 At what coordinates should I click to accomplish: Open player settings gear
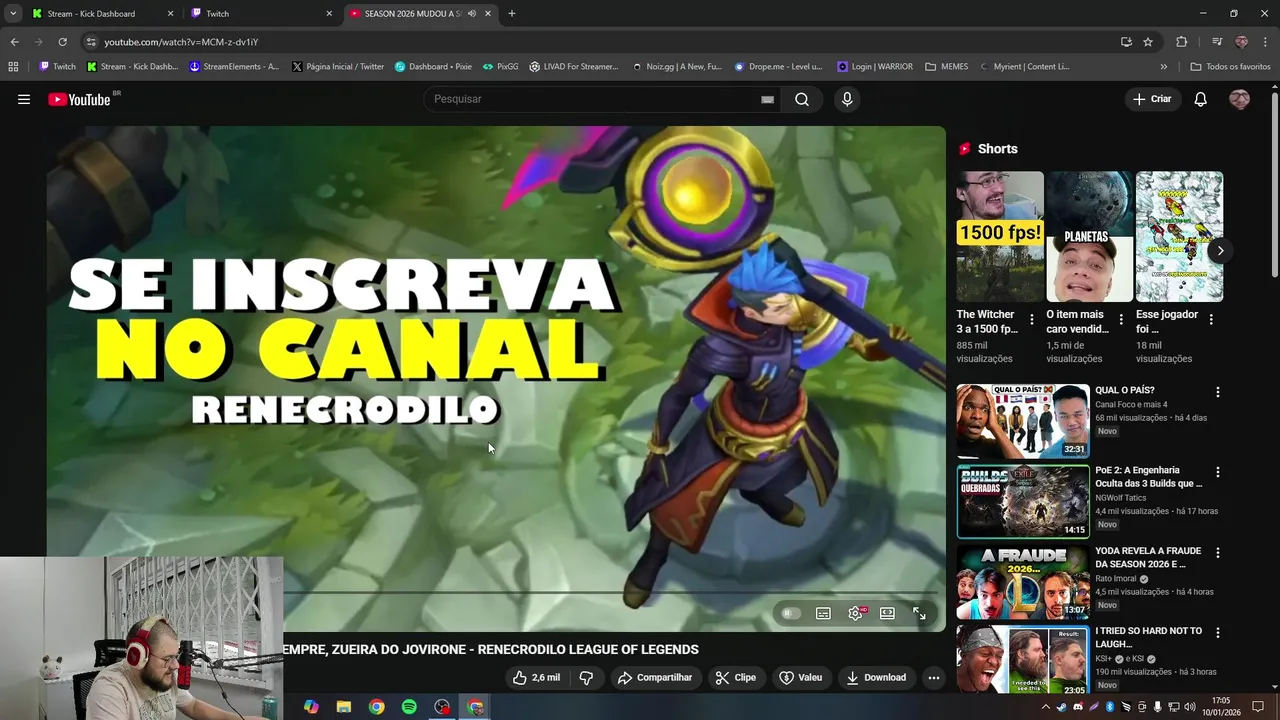[855, 613]
